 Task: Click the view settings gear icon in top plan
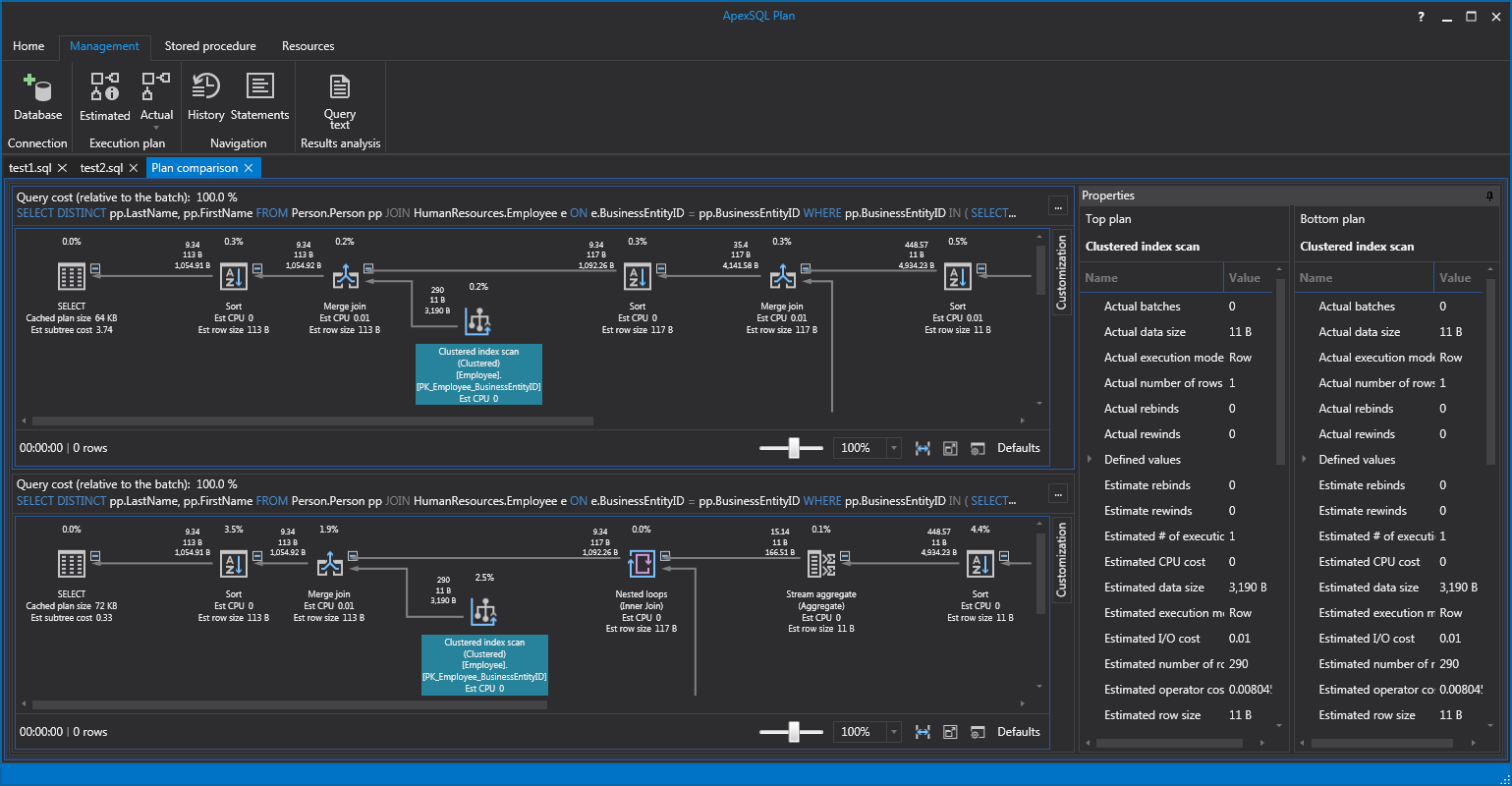(978, 448)
